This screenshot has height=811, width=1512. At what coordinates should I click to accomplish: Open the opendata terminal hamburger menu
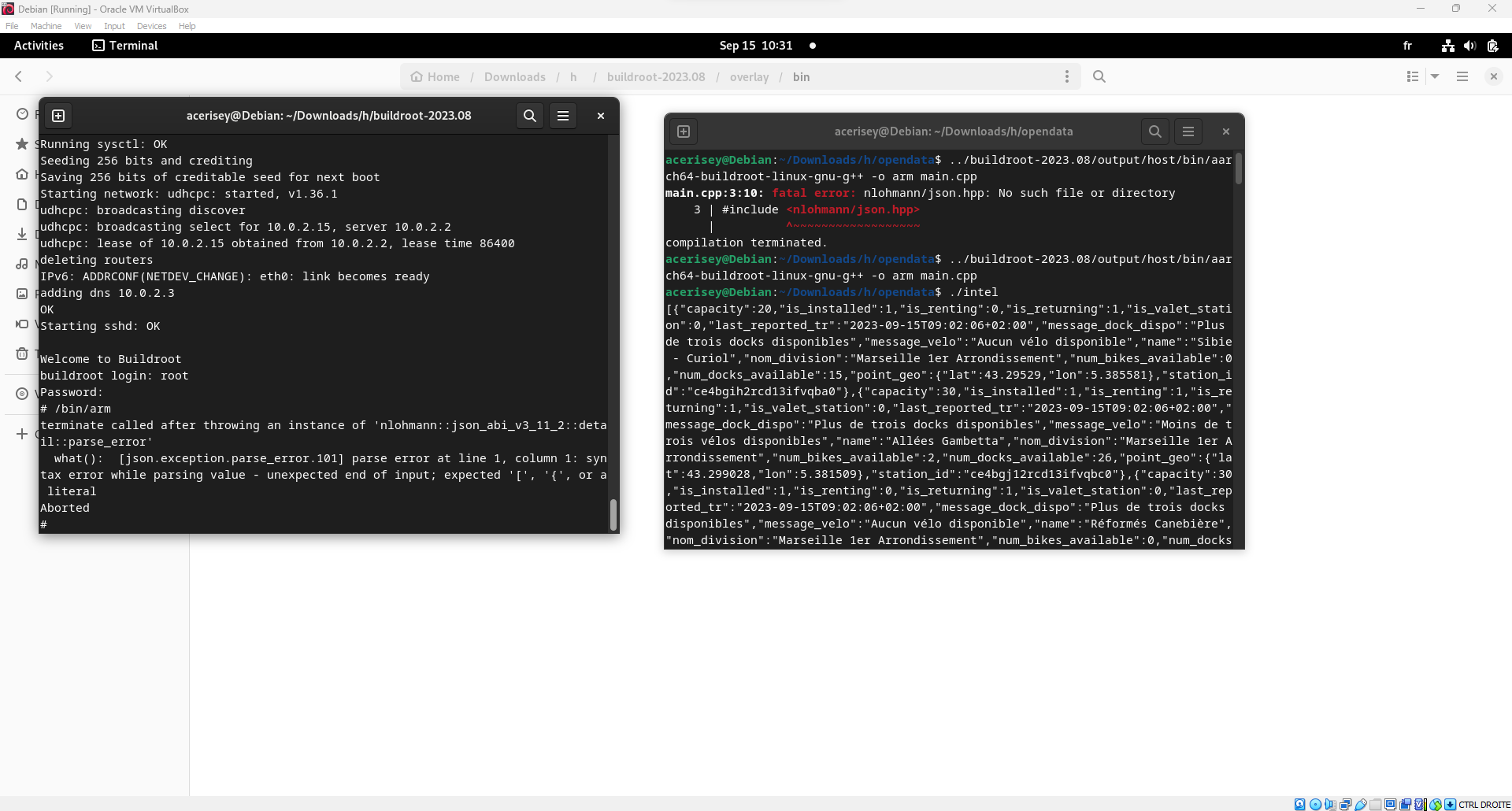[1188, 131]
